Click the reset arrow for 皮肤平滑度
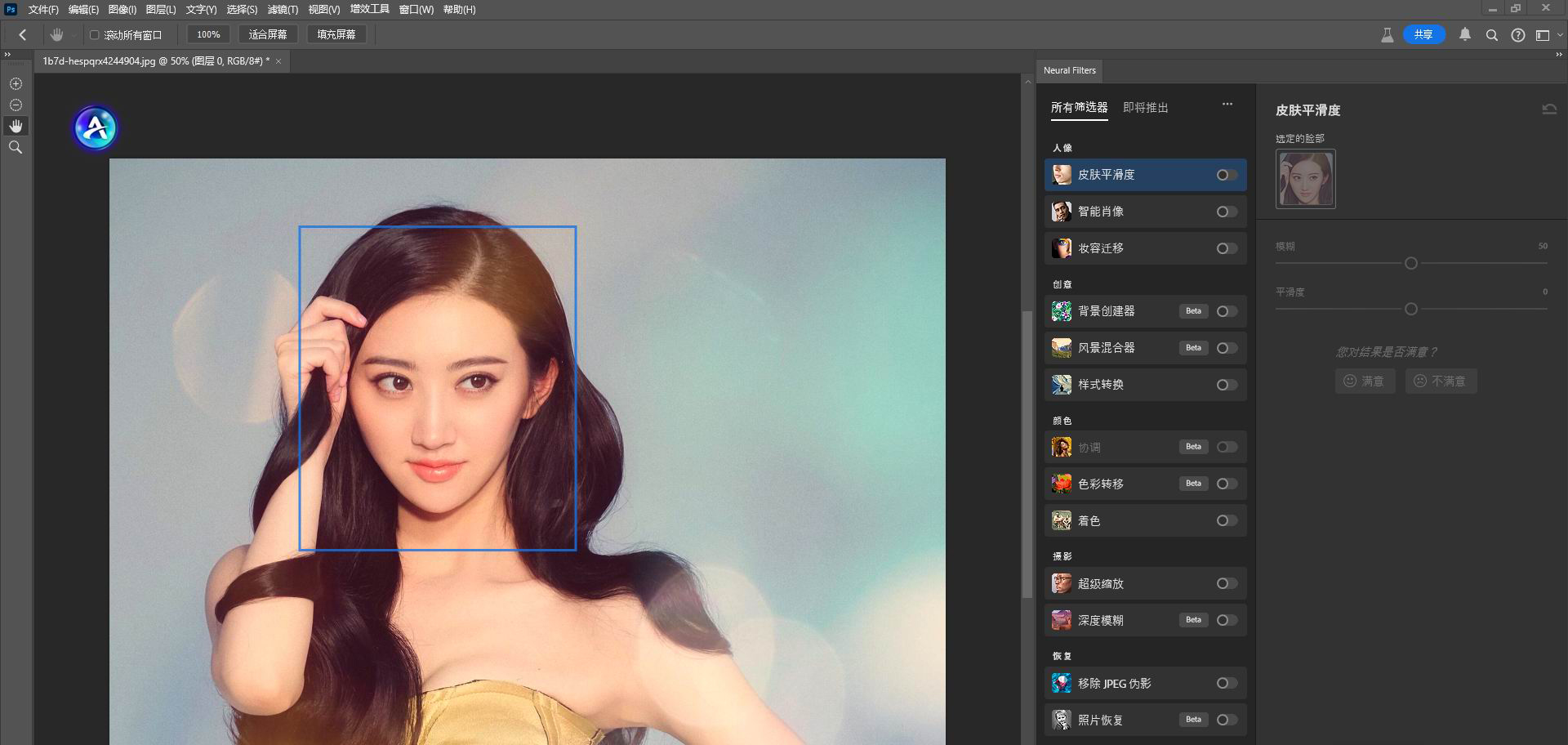Image resolution: width=1568 pixels, height=745 pixels. (x=1549, y=109)
